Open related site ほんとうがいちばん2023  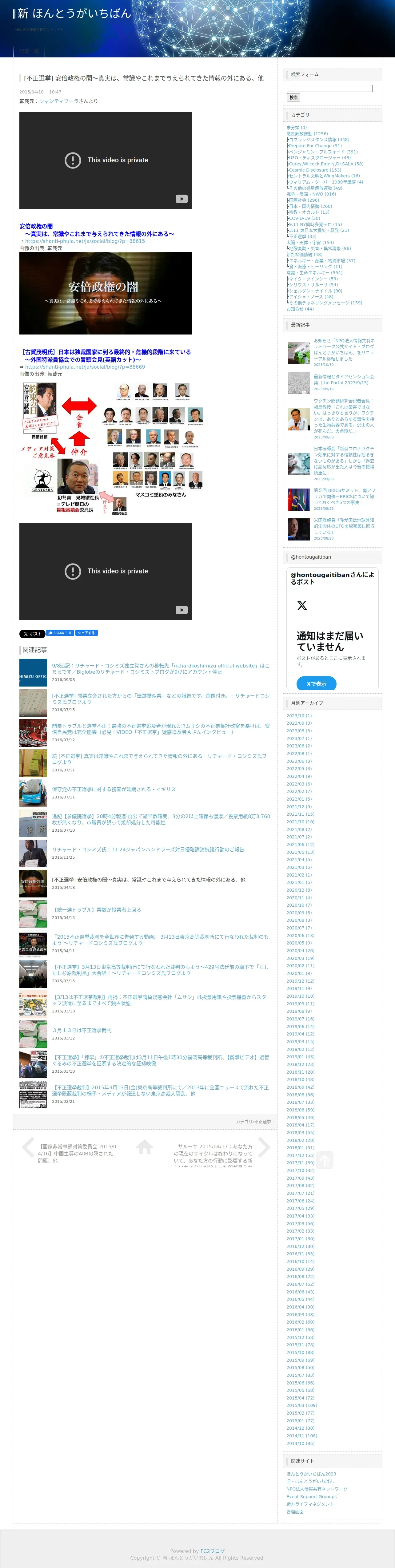tap(311, 1474)
